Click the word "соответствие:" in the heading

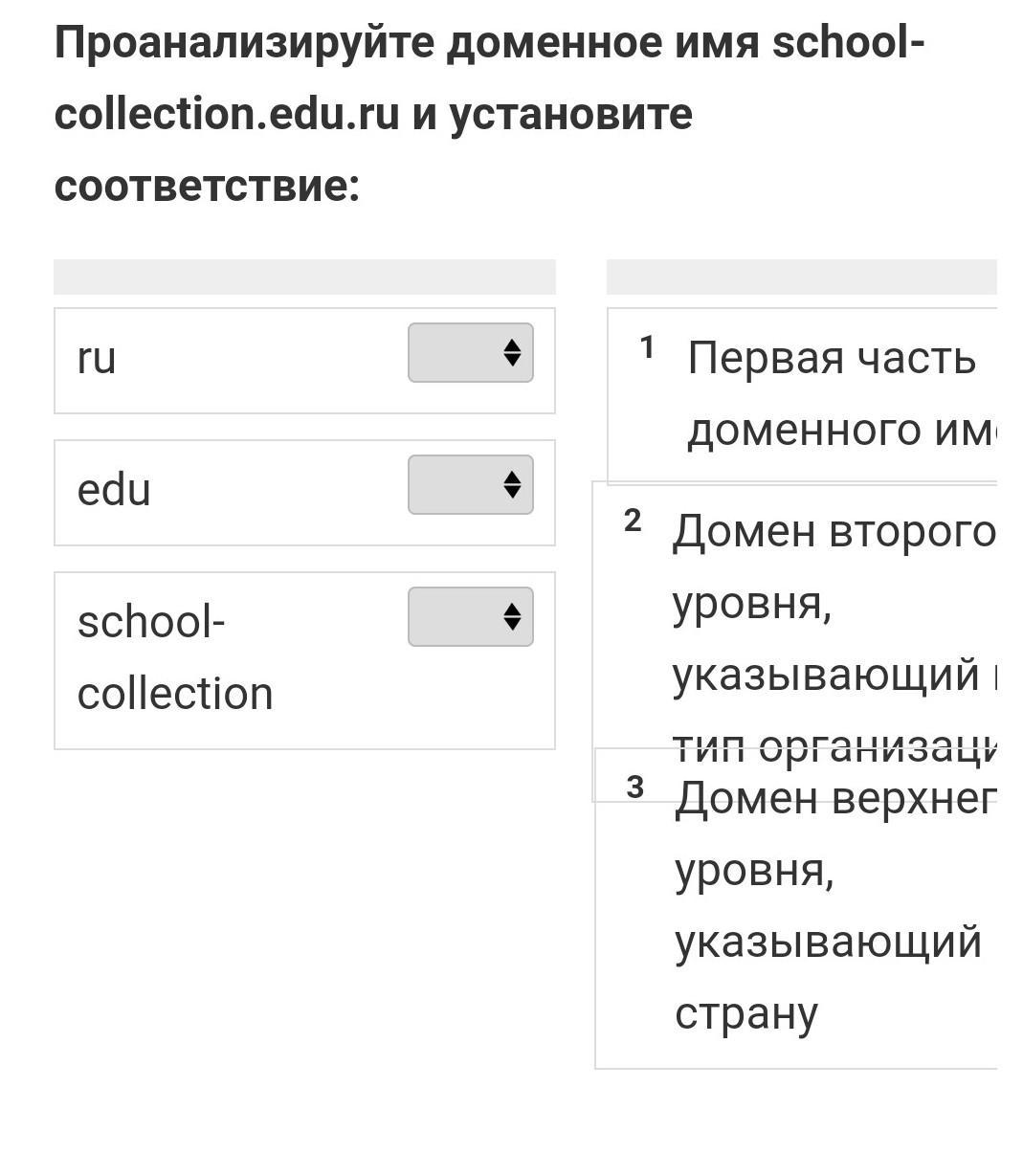coord(207,185)
